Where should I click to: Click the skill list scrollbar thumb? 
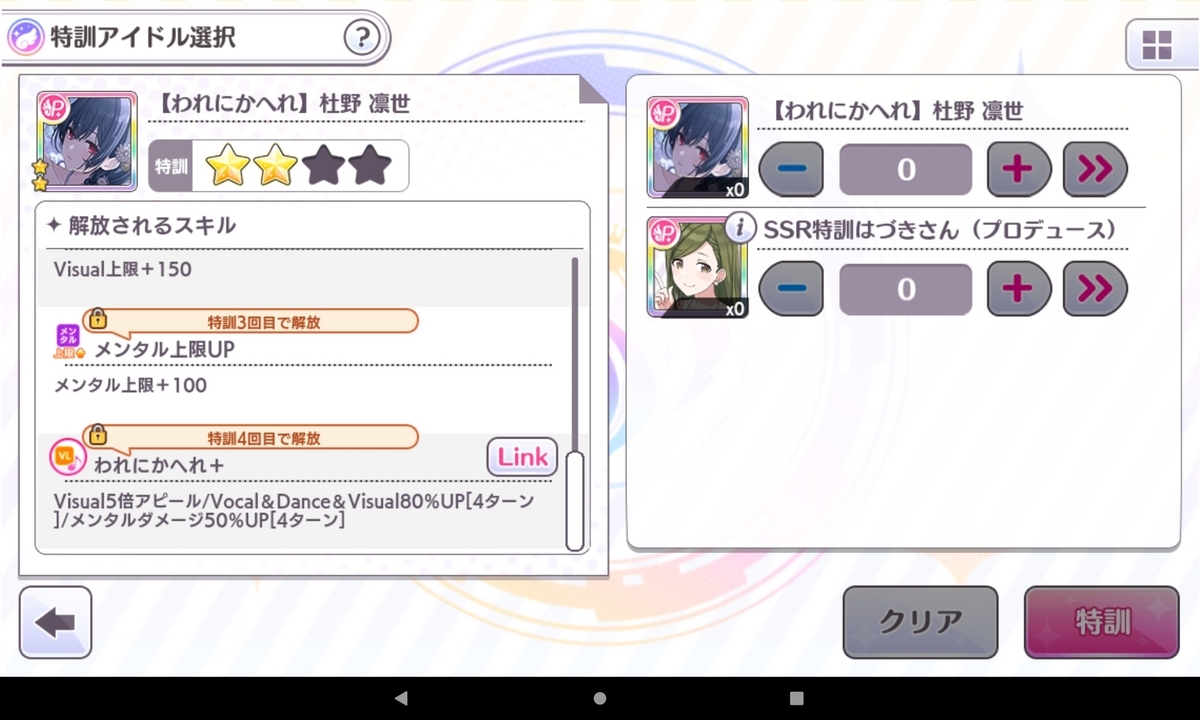click(x=574, y=501)
